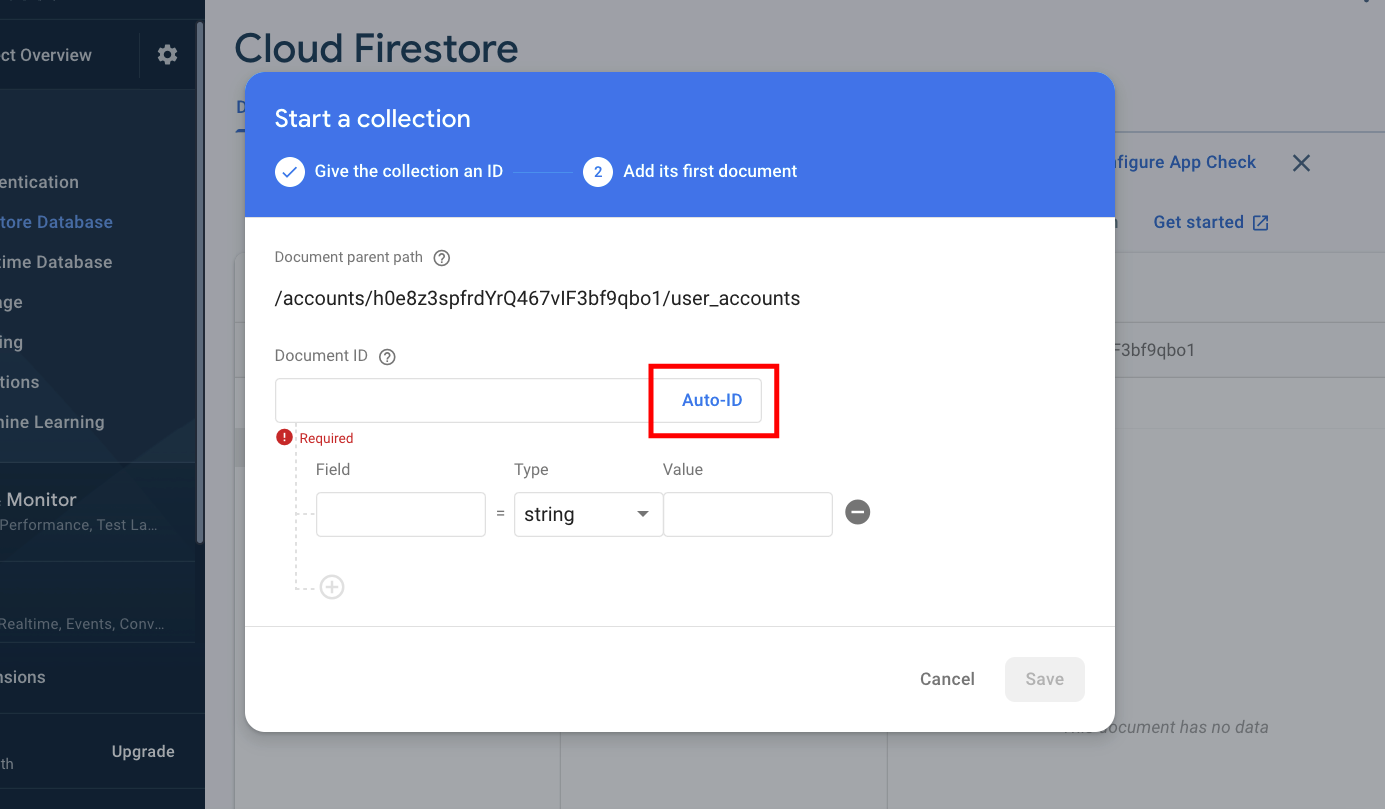Click 'Start a collection' dialog title
The width and height of the screenshot is (1385, 809).
[x=372, y=118]
